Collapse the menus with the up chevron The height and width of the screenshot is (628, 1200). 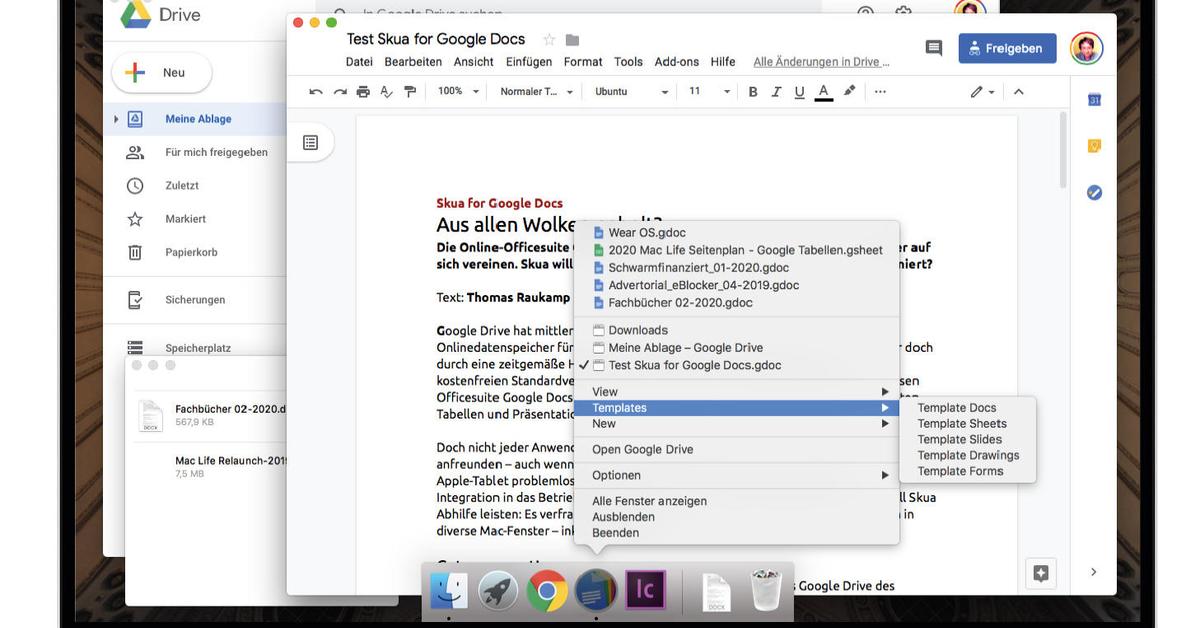pos(1019,91)
